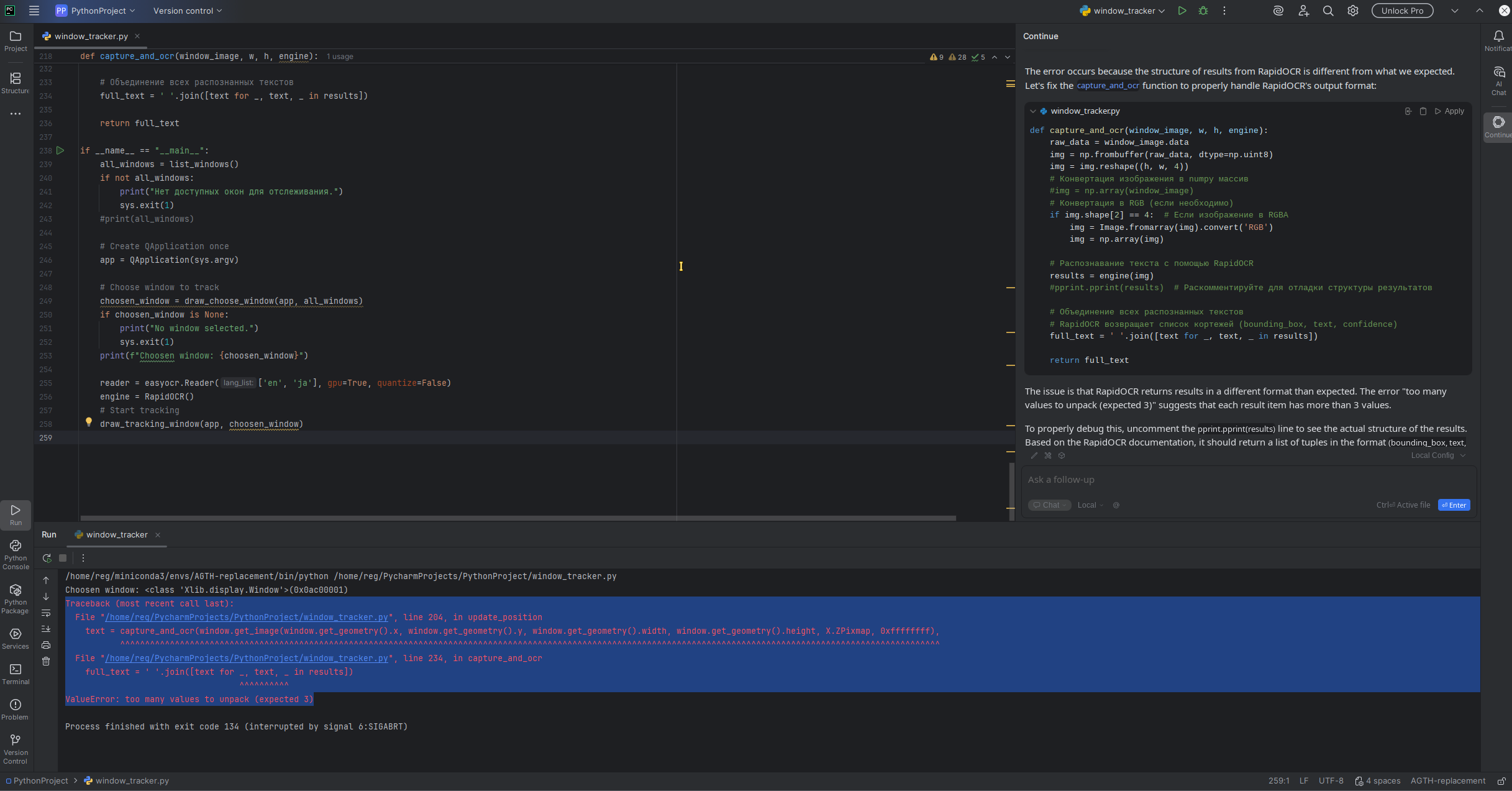Show more tool windows via ellipsis
Screen dimensions: 1512x791
[16, 114]
